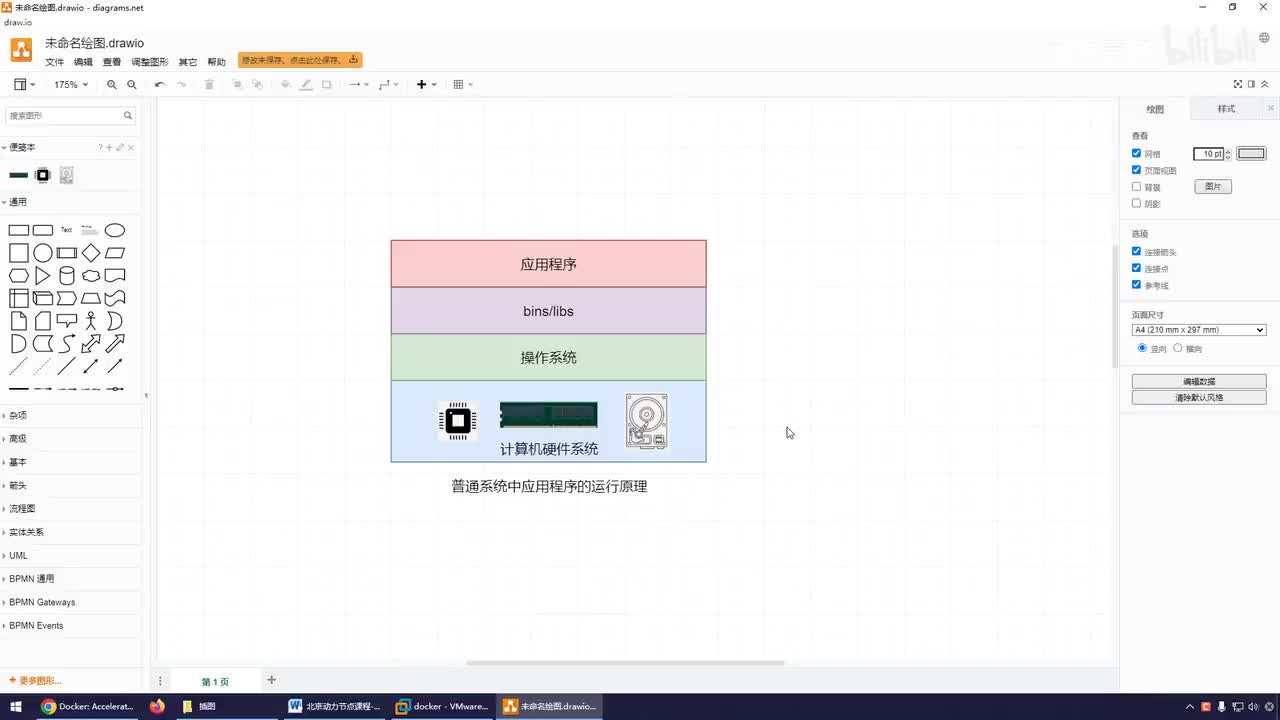
Task: Click the CPU chip icon in scratchpad
Action: (43, 175)
